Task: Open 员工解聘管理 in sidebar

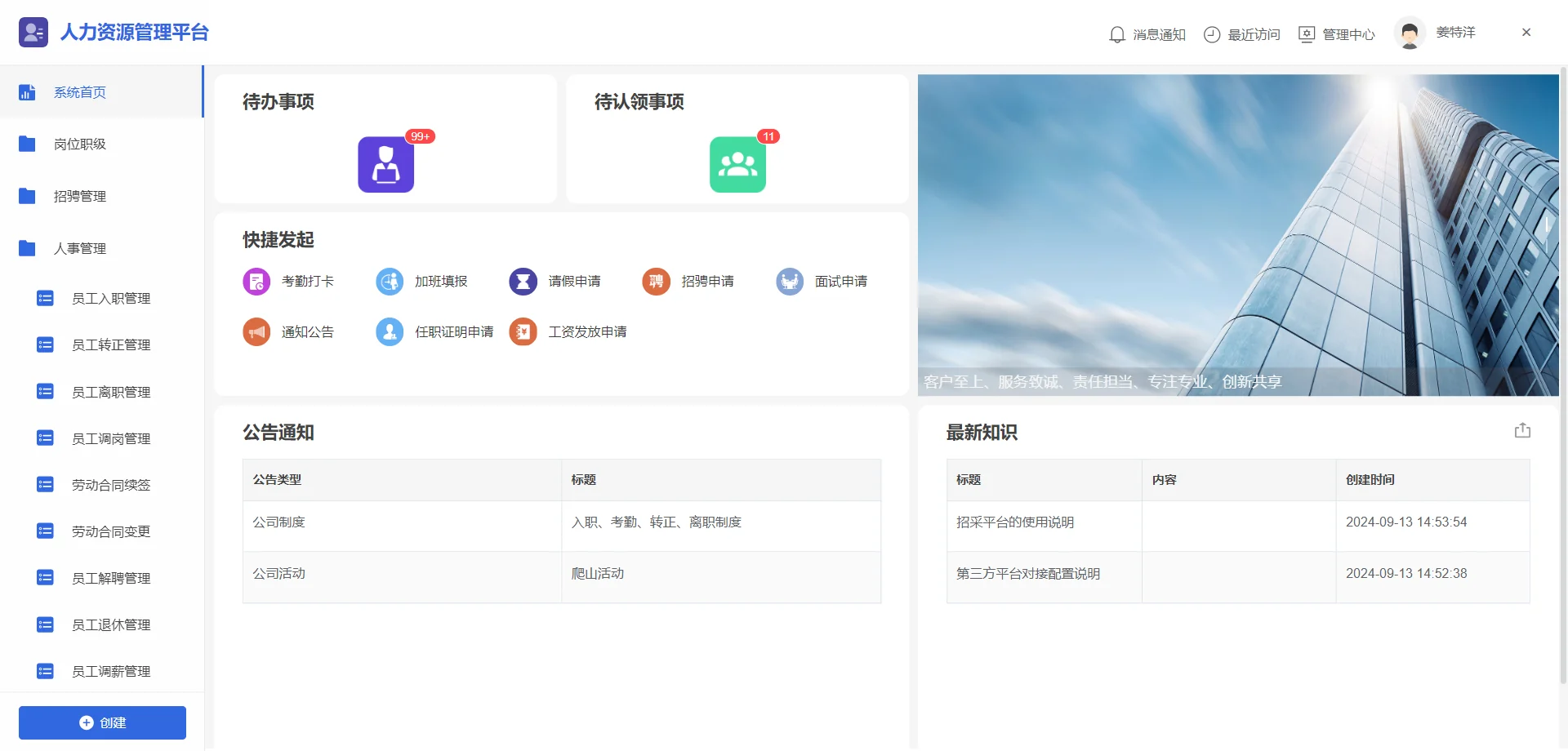Action: click(101, 579)
